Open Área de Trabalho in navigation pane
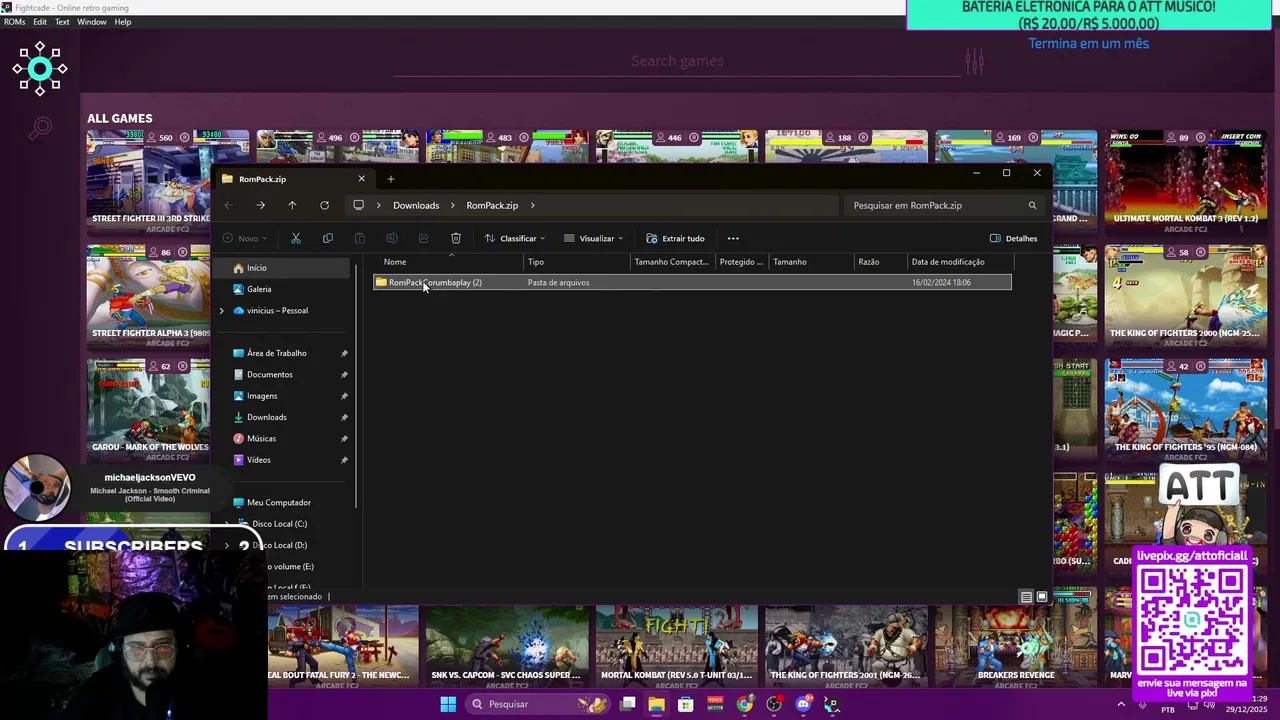 point(269,353)
